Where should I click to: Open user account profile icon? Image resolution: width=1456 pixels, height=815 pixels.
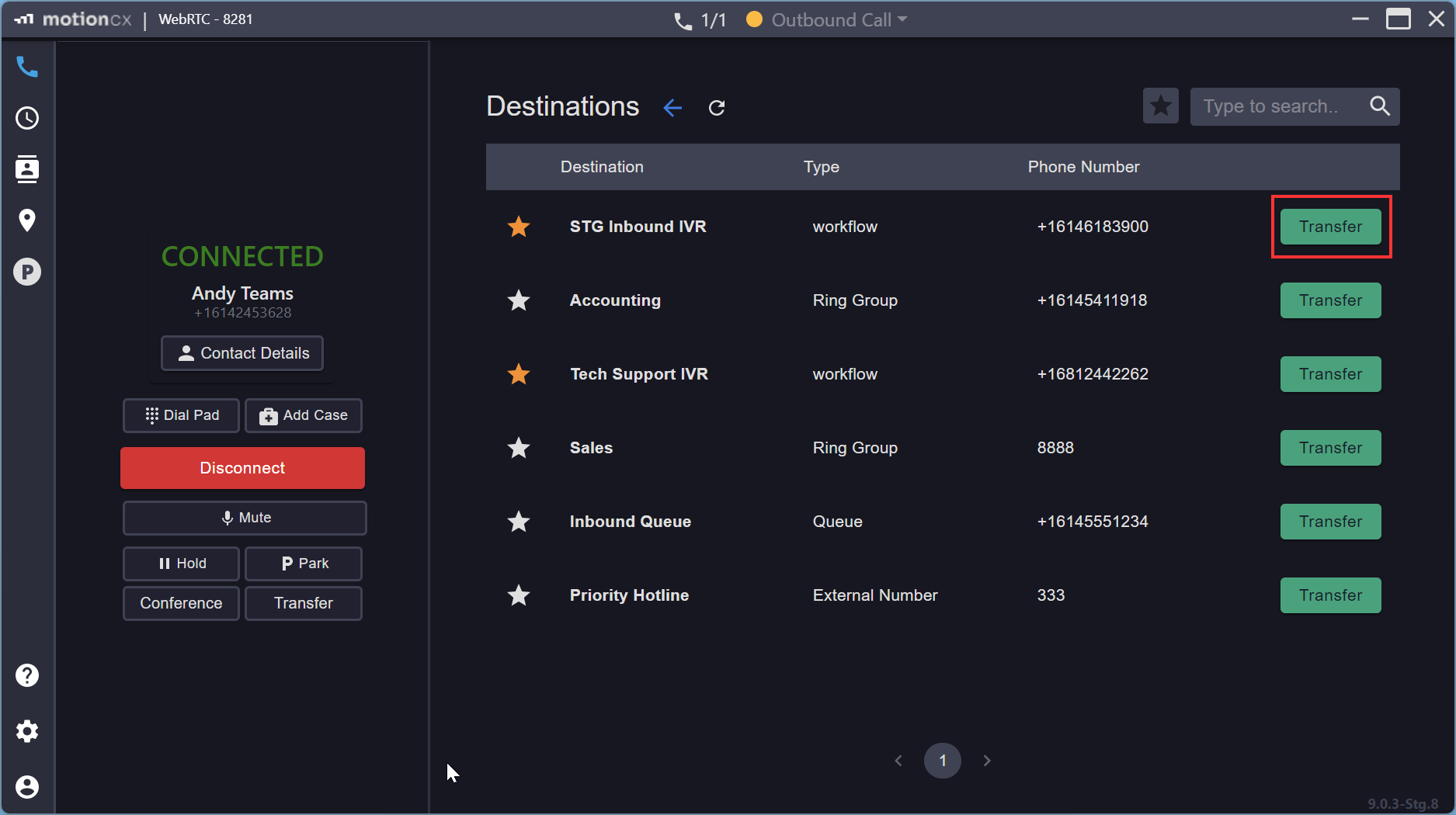[x=27, y=787]
